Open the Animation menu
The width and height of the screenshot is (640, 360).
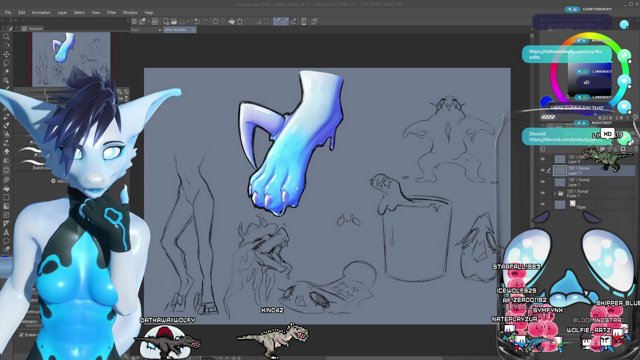(x=41, y=13)
